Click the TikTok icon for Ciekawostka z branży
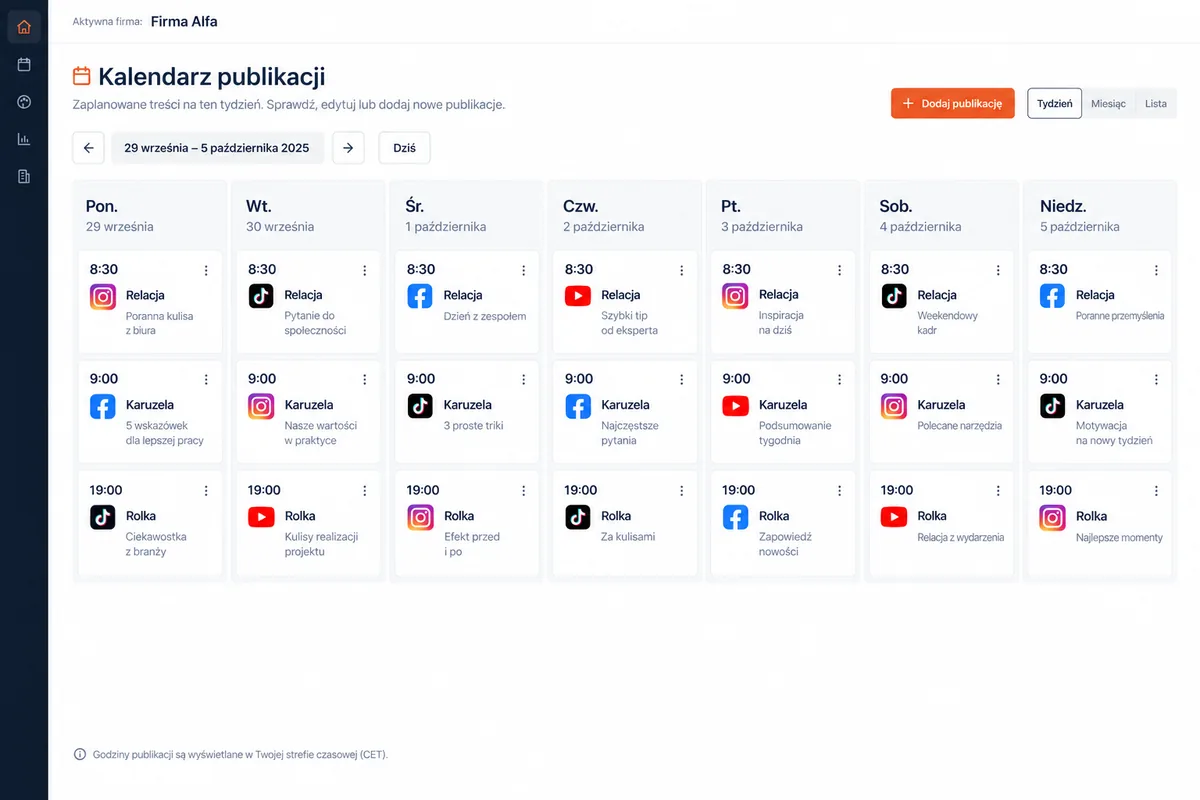 click(103, 517)
